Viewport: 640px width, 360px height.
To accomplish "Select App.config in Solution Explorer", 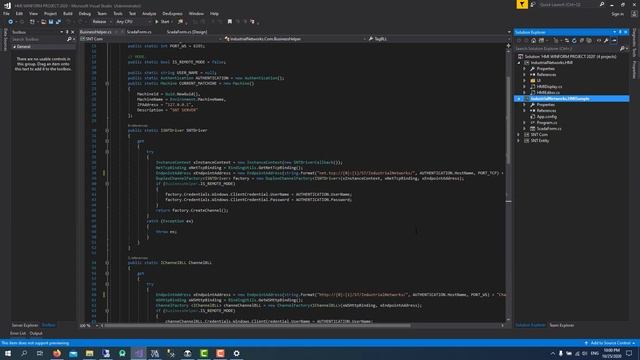I will click(546, 117).
